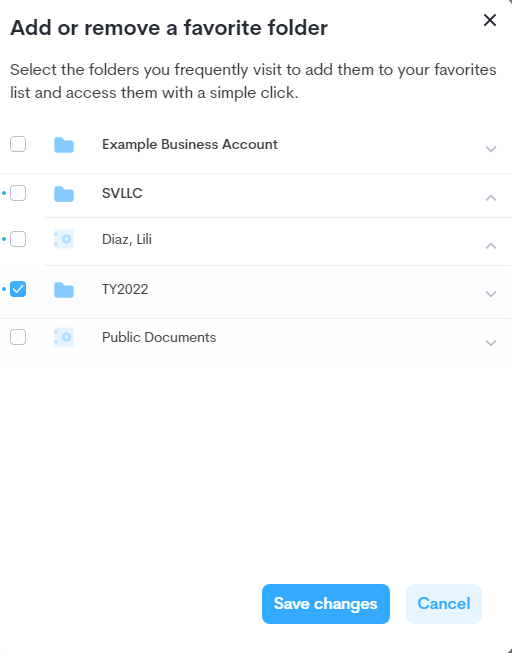Expand the TY2022 folder chevron
Screen dimensions: 512x653
tap(491, 294)
